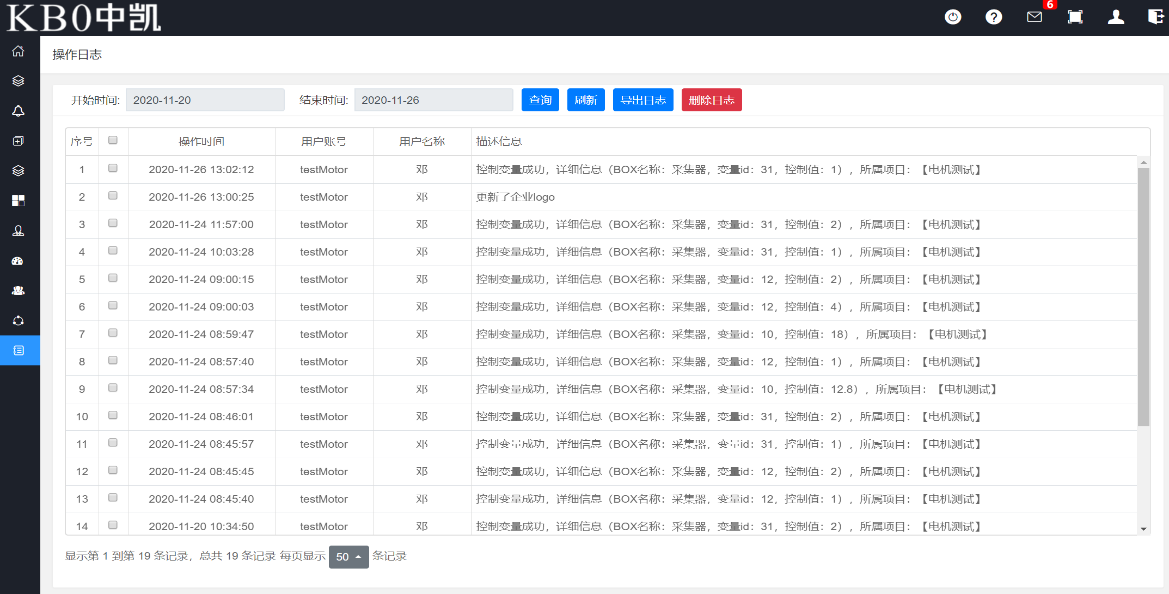Click the mail icon with 6 badge
The width and height of the screenshot is (1169, 594).
pyautogui.click(x=1034, y=17)
